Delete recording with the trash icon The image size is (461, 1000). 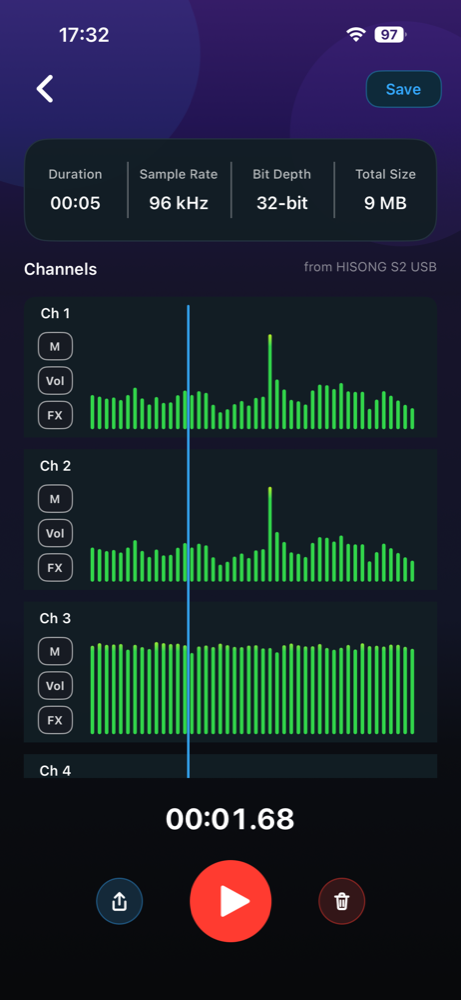point(342,901)
